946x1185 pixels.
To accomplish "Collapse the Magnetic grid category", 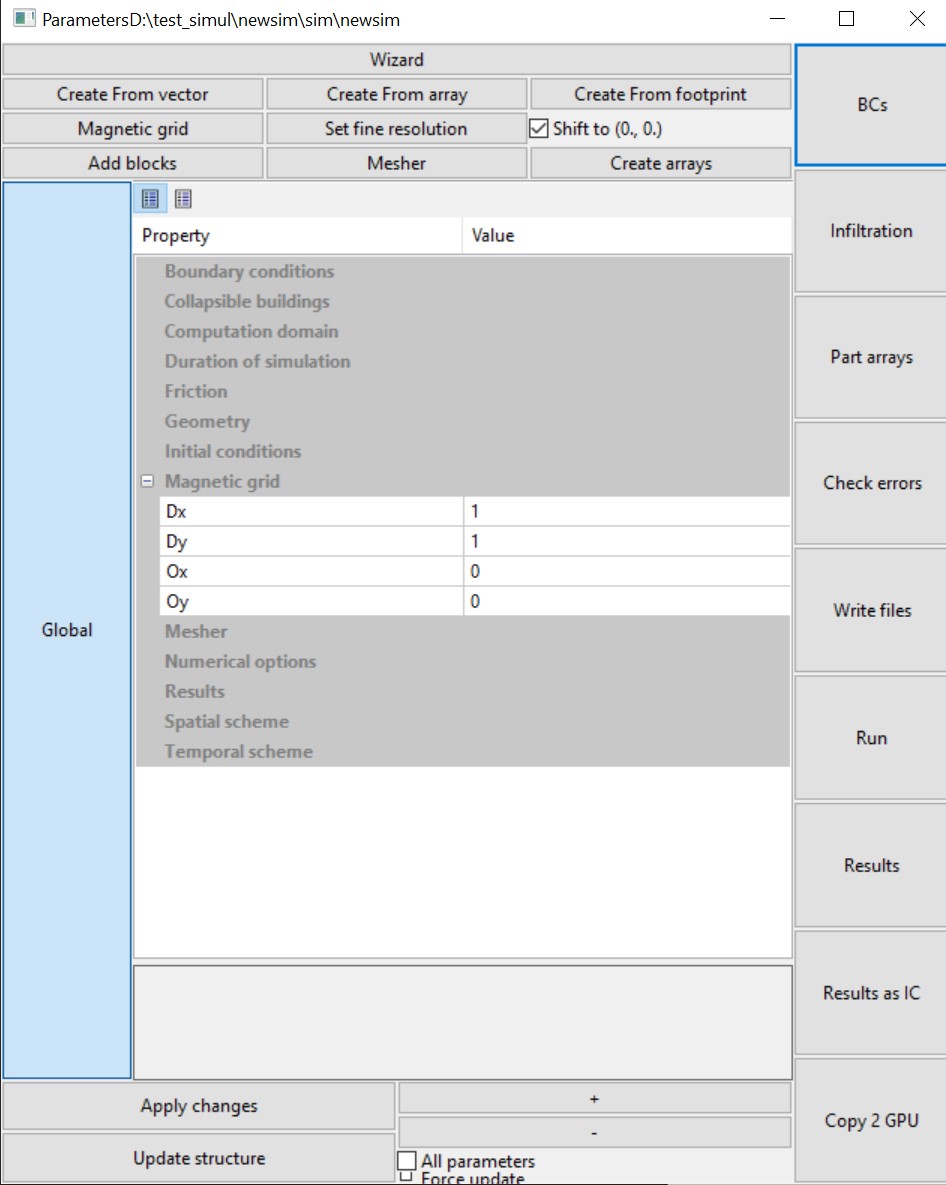I will click(147, 481).
